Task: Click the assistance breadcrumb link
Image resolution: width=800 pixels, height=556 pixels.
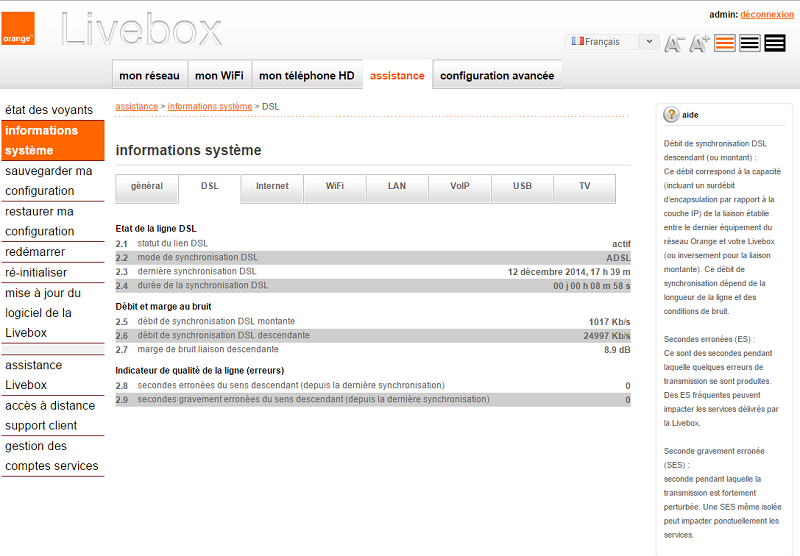Action: (x=137, y=106)
